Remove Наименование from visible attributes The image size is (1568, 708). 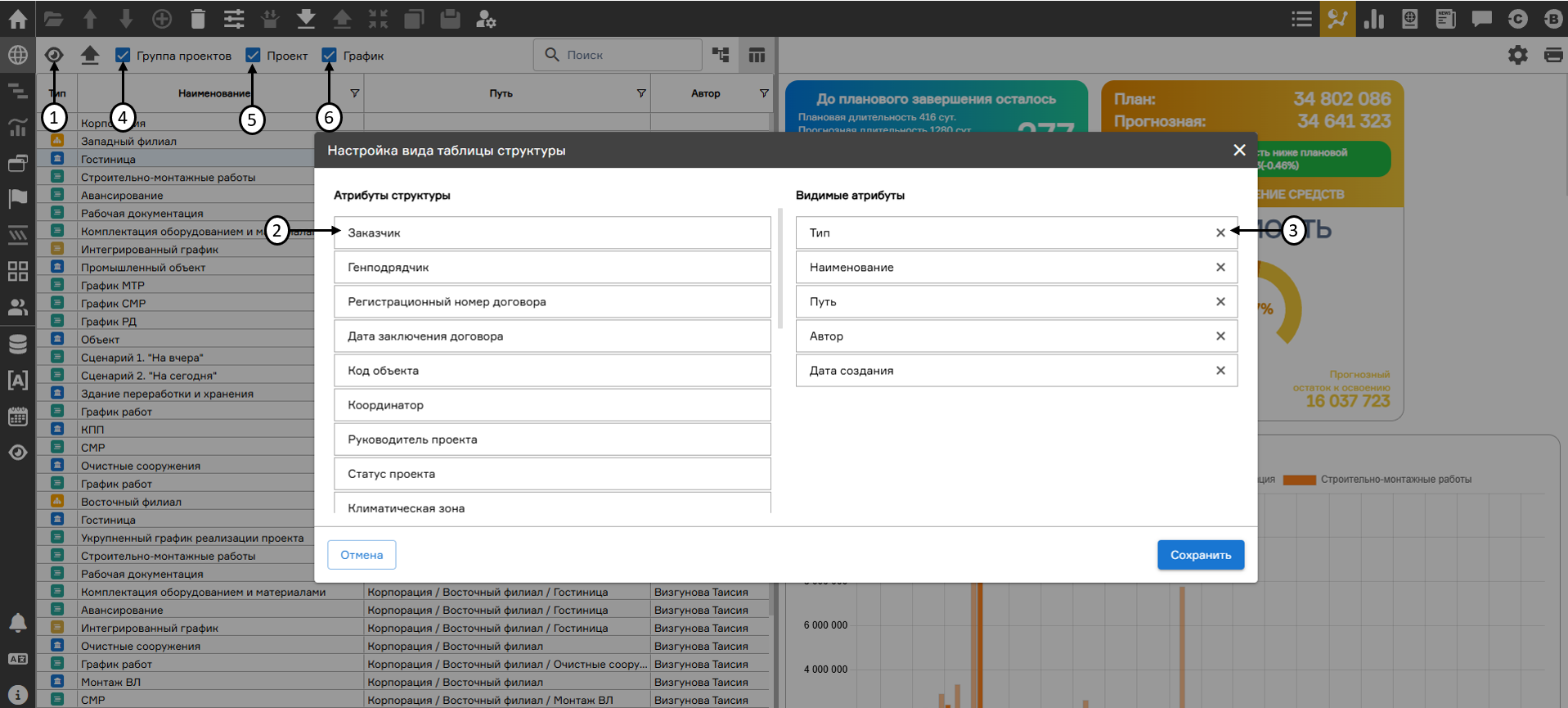1220,267
